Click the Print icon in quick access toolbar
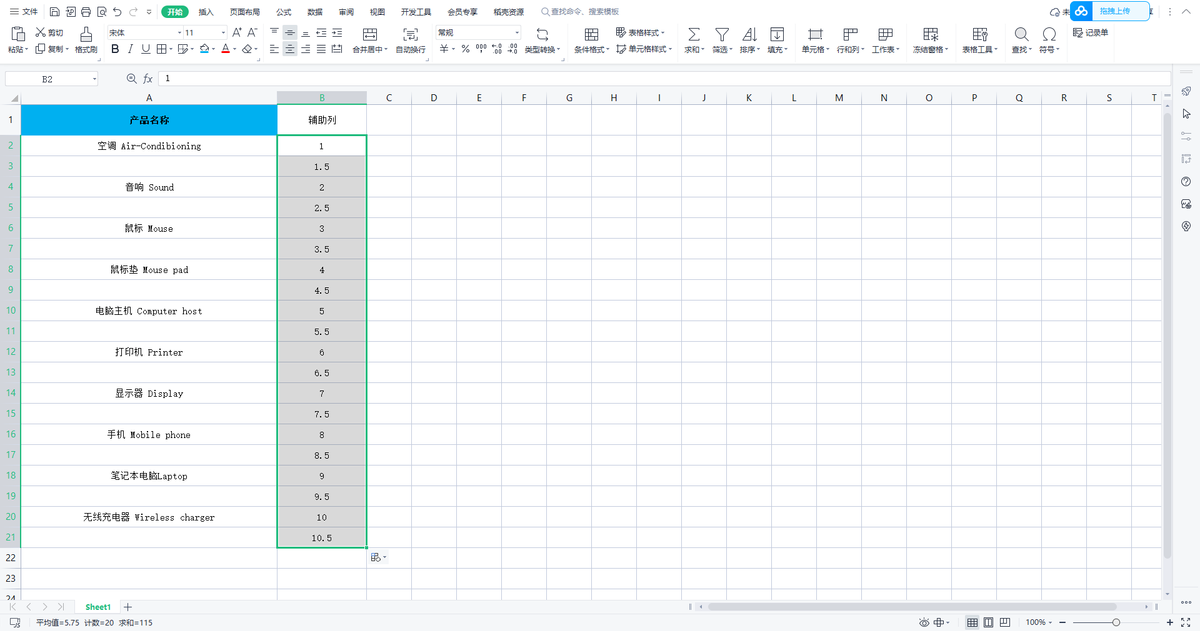 pos(86,12)
